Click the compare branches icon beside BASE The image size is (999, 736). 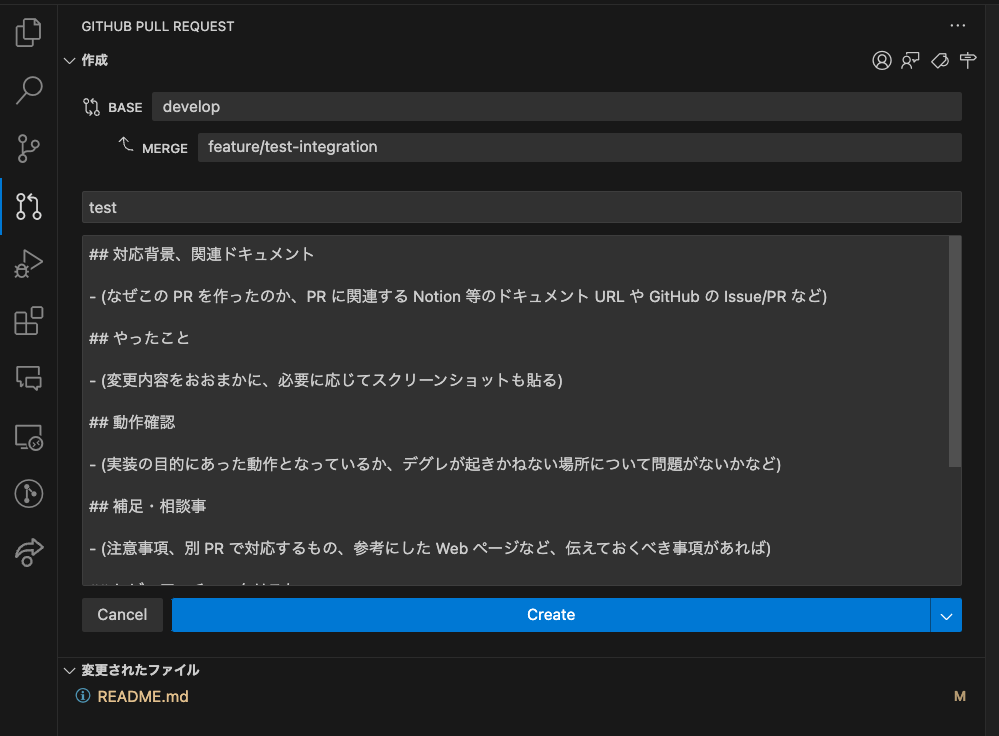coord(91,107)
